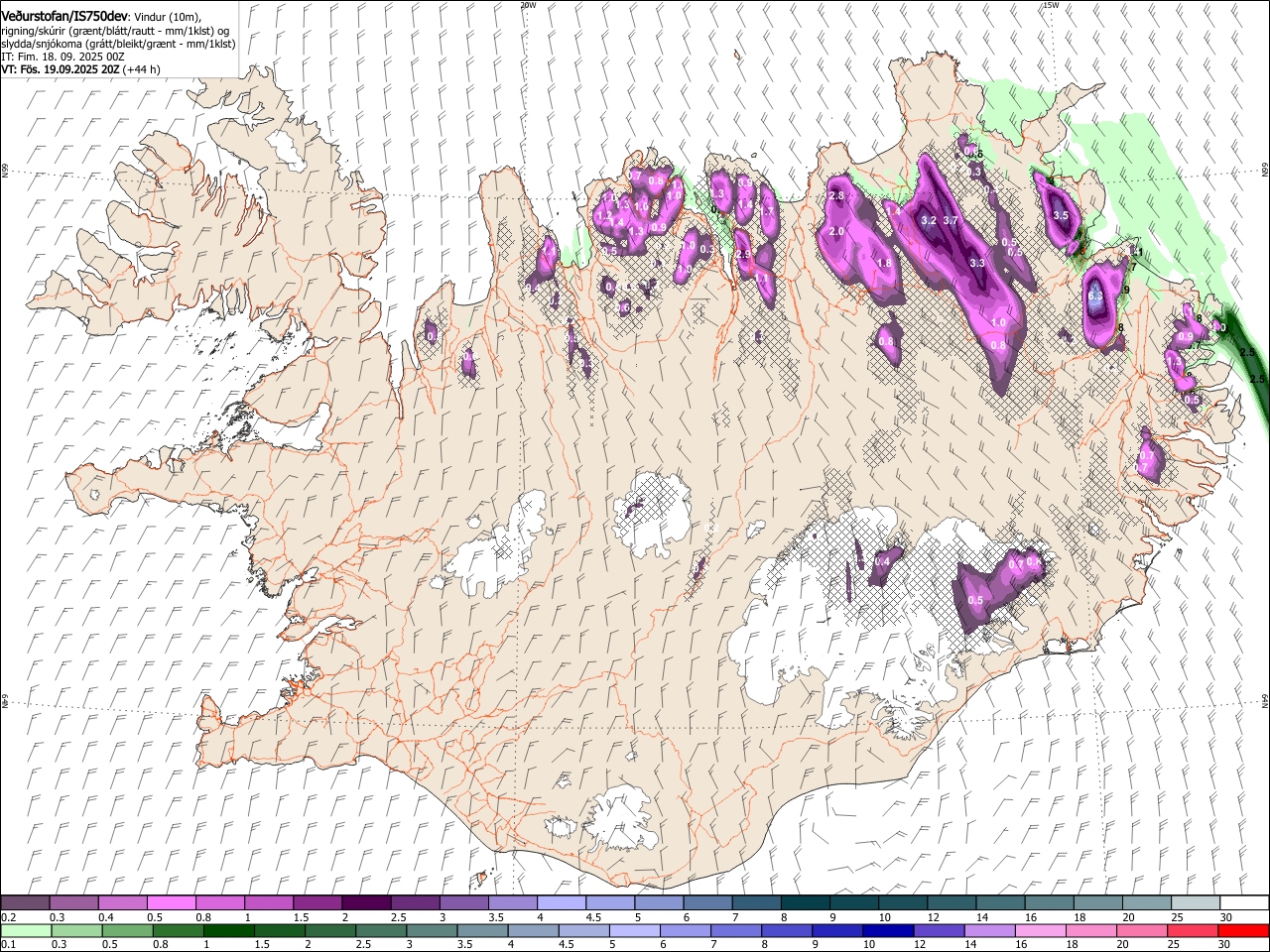Click the 'slydda/snjókoma (grátt/bleikt/grænt' legend line

point(118,44)
